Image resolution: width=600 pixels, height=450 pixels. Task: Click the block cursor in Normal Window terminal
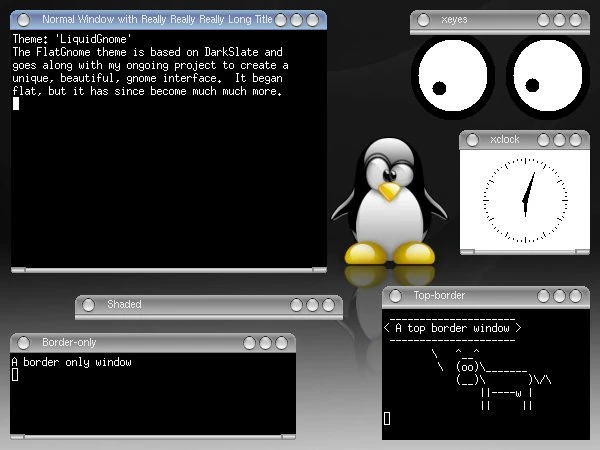tap(16, 104)
